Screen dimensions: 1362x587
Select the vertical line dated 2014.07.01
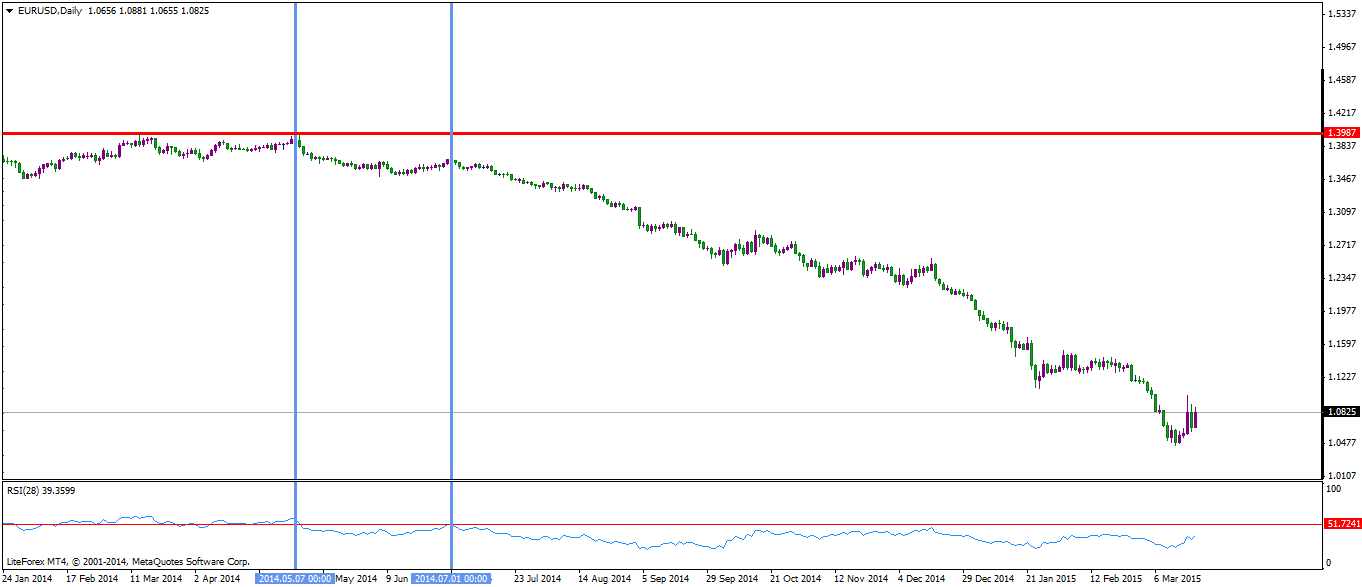click(452, 300)
